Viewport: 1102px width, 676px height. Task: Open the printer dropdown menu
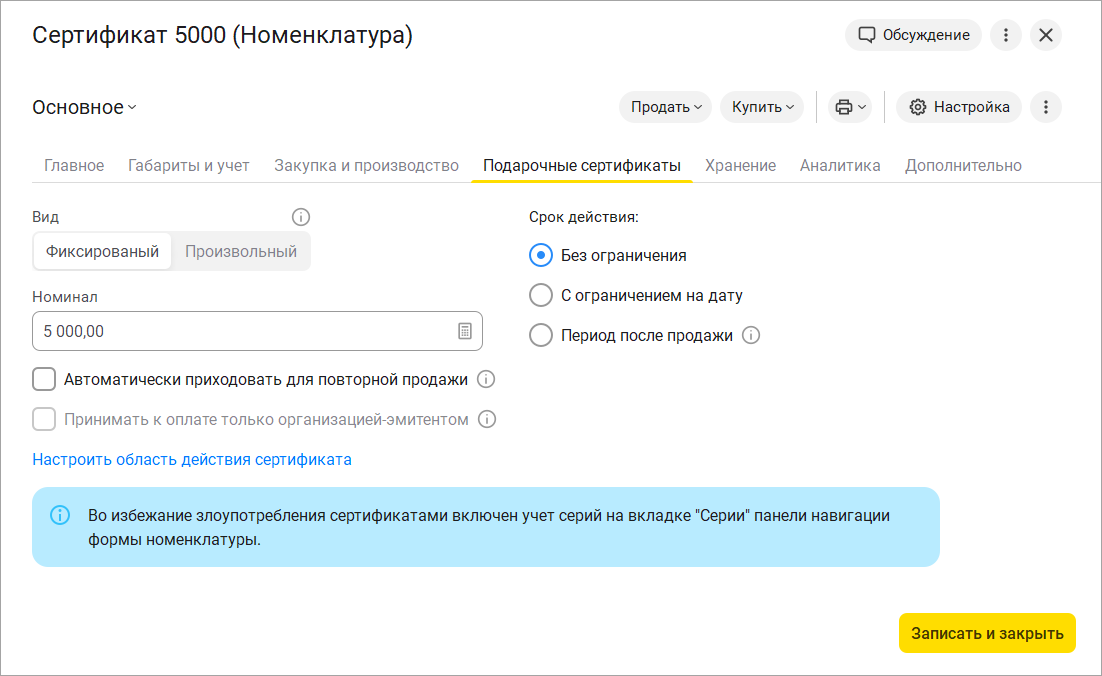point(850,107)
